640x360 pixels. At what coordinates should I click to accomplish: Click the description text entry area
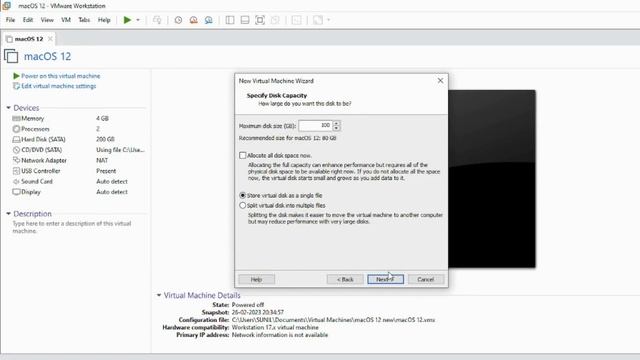pyautogui.click(x=72, y=227)
